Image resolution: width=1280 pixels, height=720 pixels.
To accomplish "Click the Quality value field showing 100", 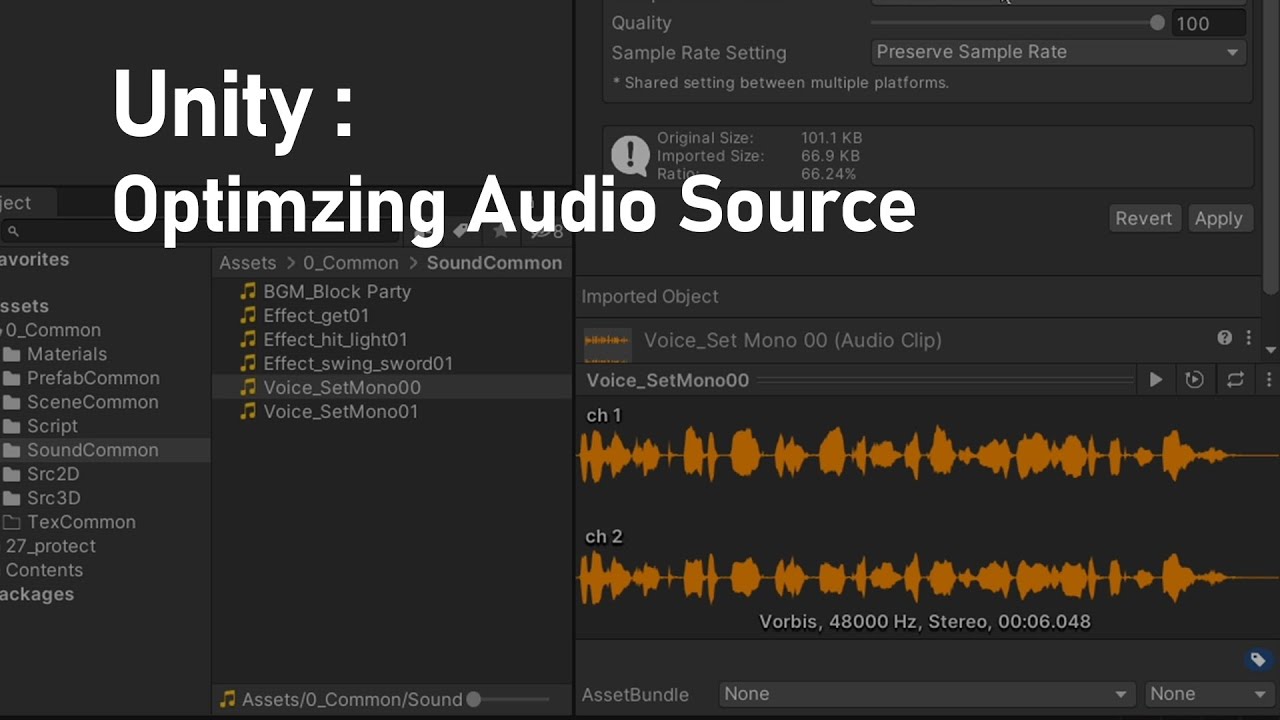I will point(1209,23).
